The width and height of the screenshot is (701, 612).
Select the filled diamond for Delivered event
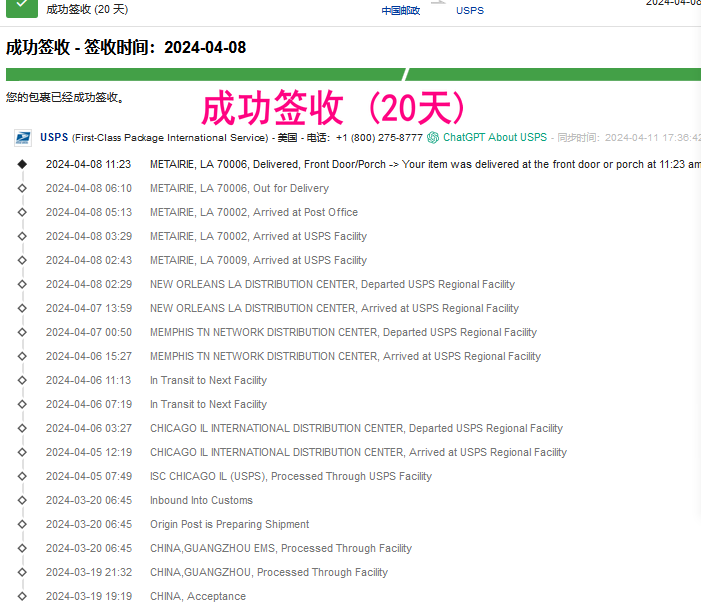22,164
